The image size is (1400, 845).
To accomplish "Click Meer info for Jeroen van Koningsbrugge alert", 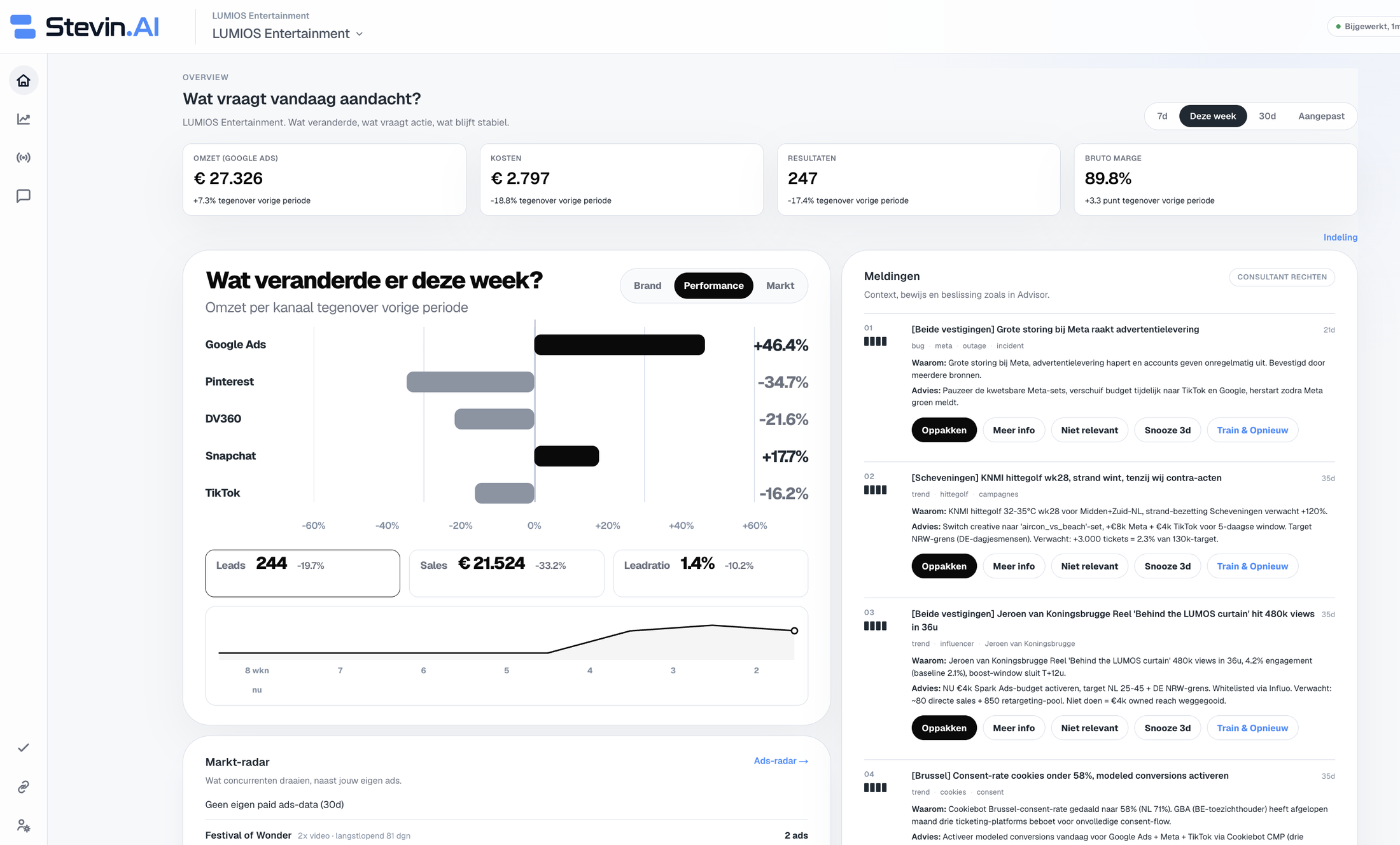I will tap(1014, 728).
